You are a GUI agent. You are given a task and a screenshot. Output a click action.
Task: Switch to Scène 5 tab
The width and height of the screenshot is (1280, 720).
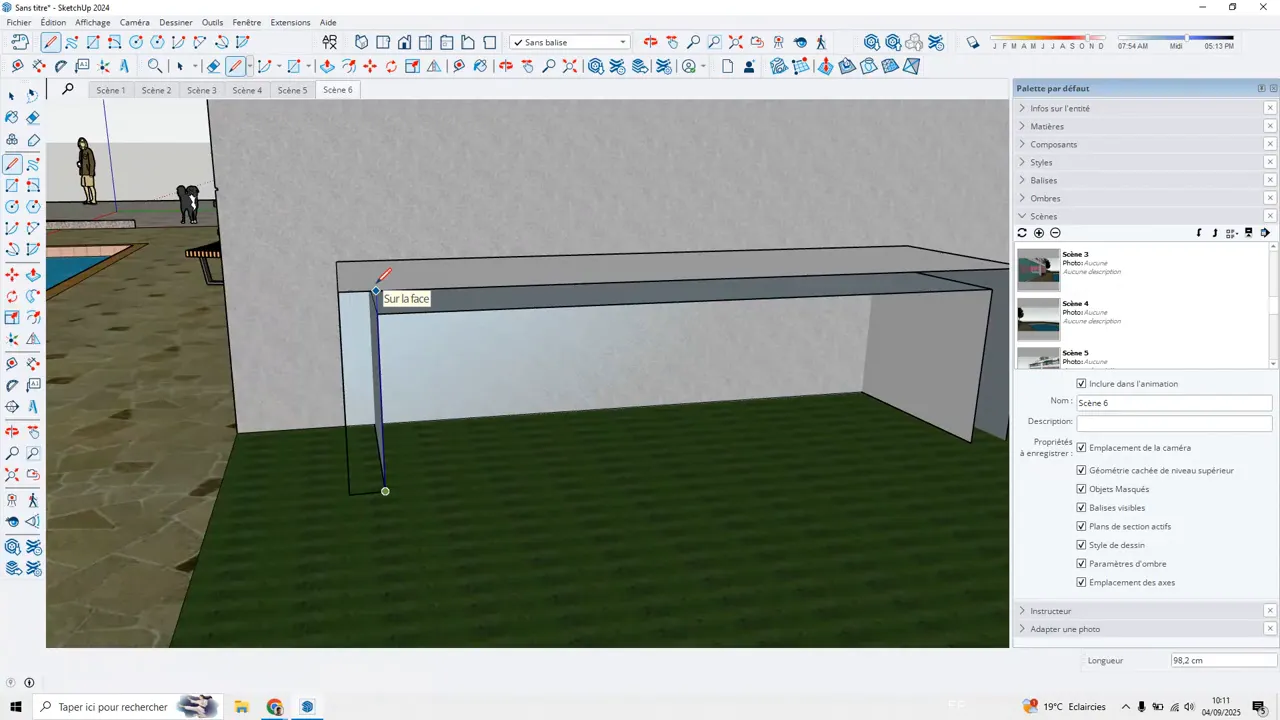pos(292,90)
